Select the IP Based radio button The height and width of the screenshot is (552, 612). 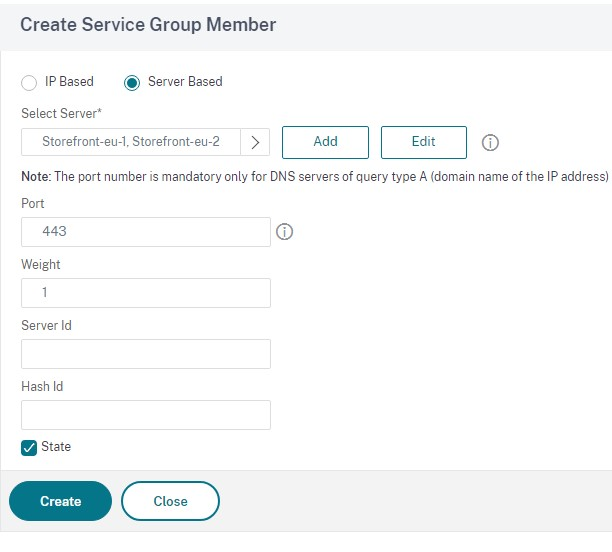[29, 82]
